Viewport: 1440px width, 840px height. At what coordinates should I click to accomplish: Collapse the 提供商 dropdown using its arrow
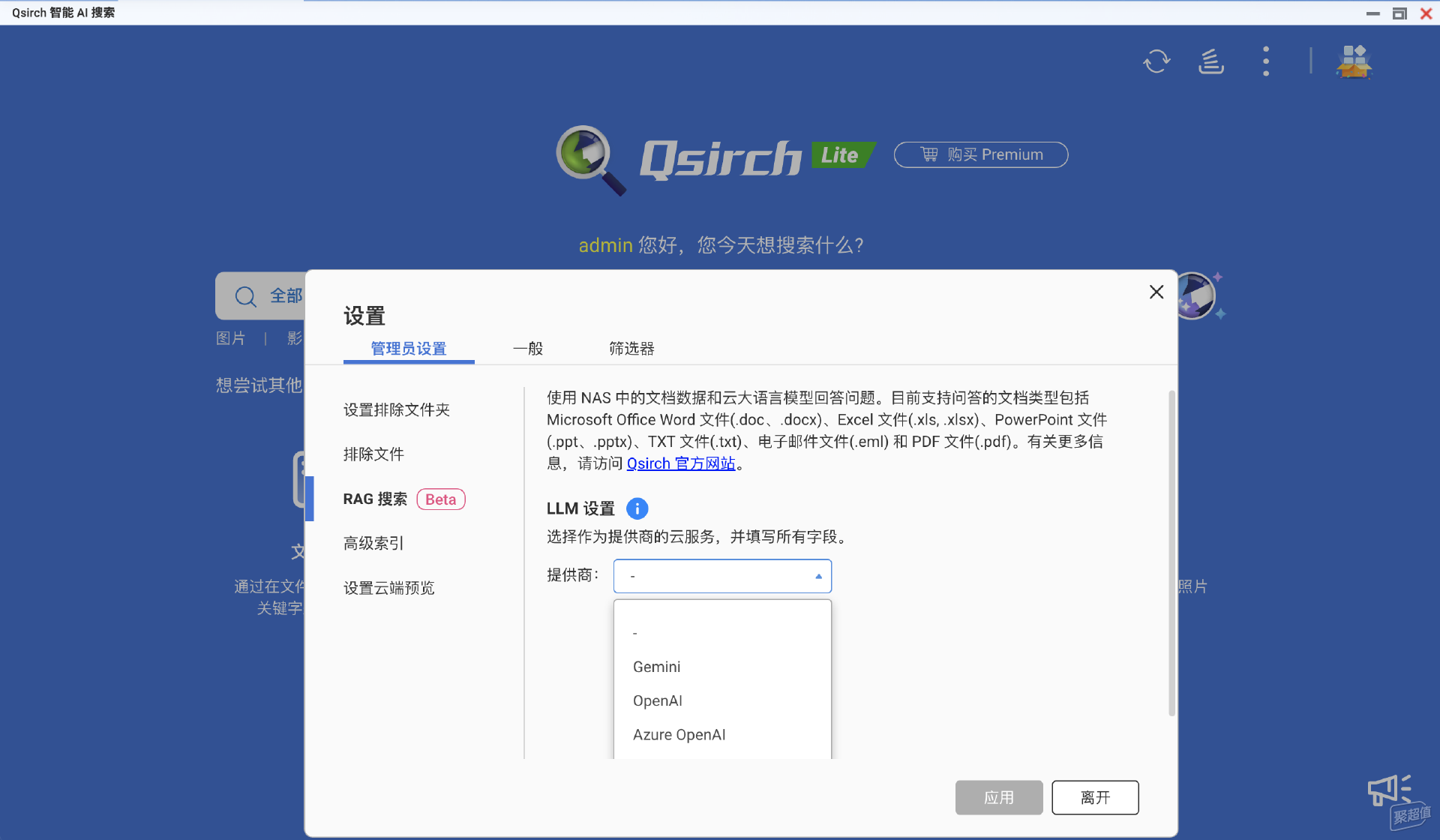click(818, 576)
